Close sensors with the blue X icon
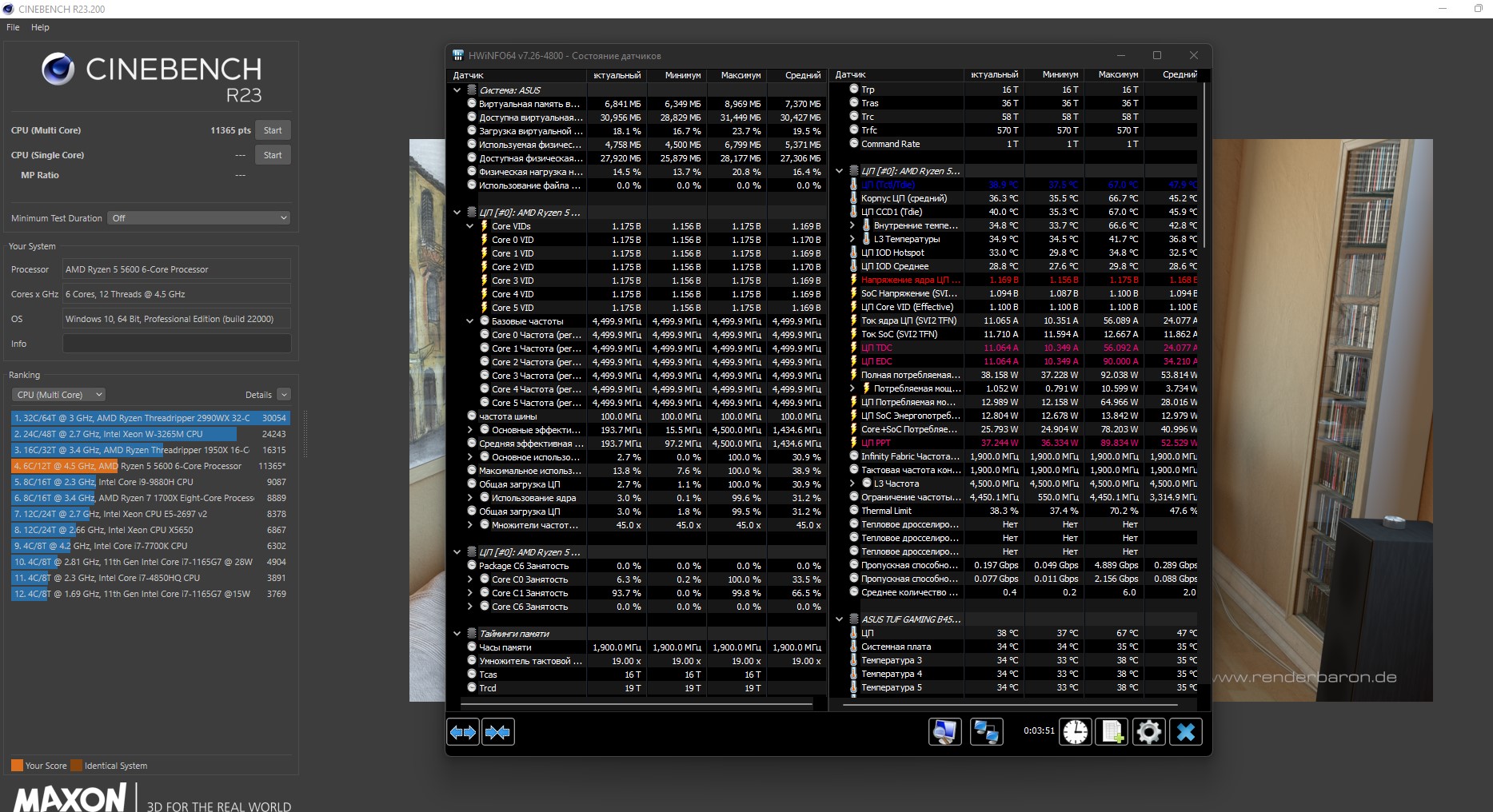The image size is (1493, 812). (x=1186, y=732)
